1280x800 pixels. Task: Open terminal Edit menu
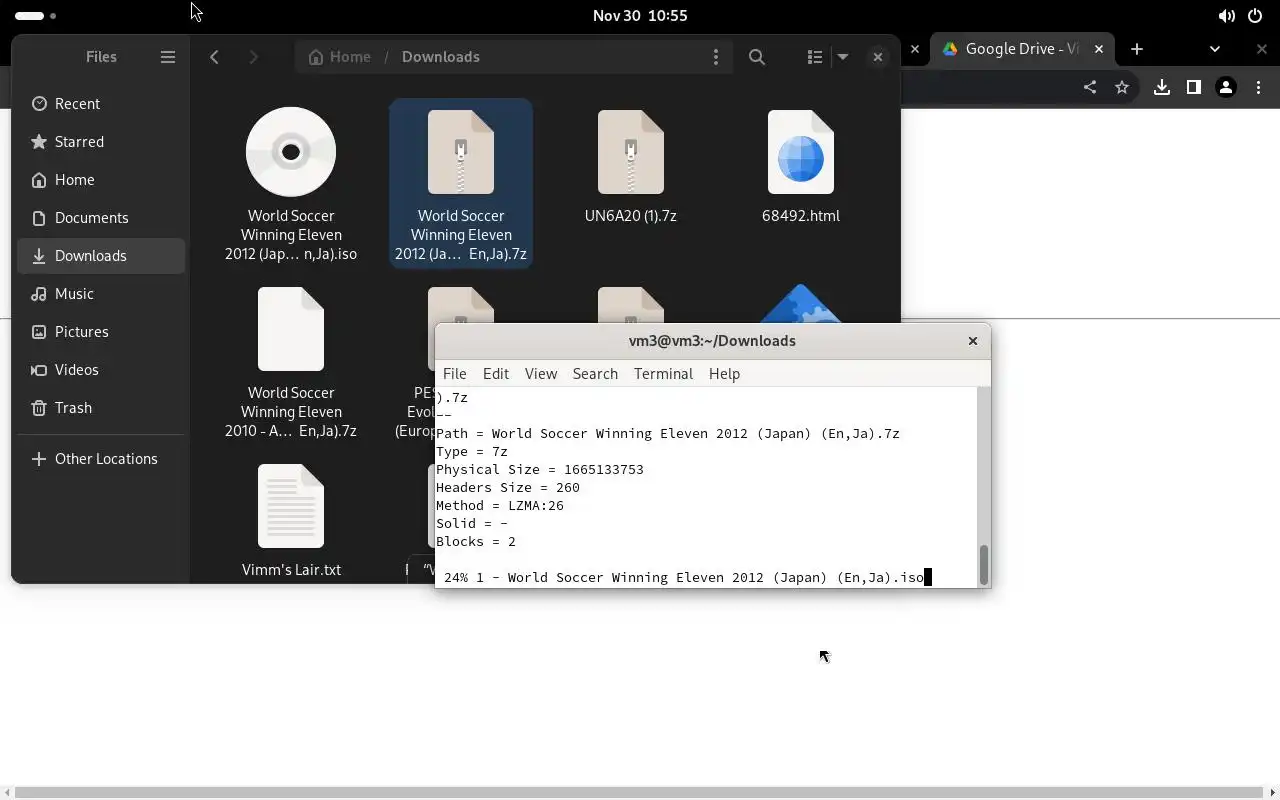tap(496, 374)
